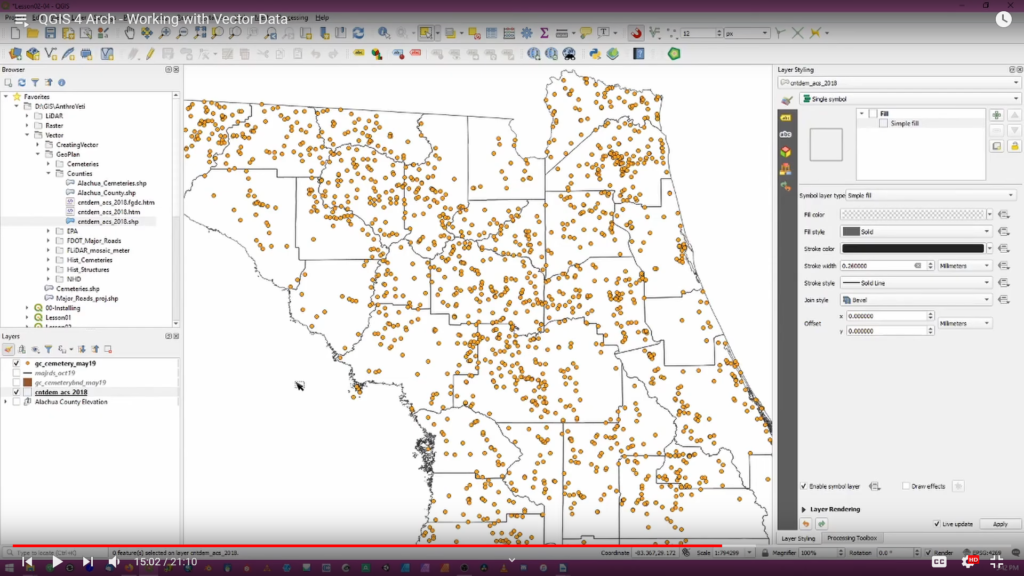Open the Join style Bevel dropdown
The width and height of the screenshot is (1024, 576).
click(916, 300)
